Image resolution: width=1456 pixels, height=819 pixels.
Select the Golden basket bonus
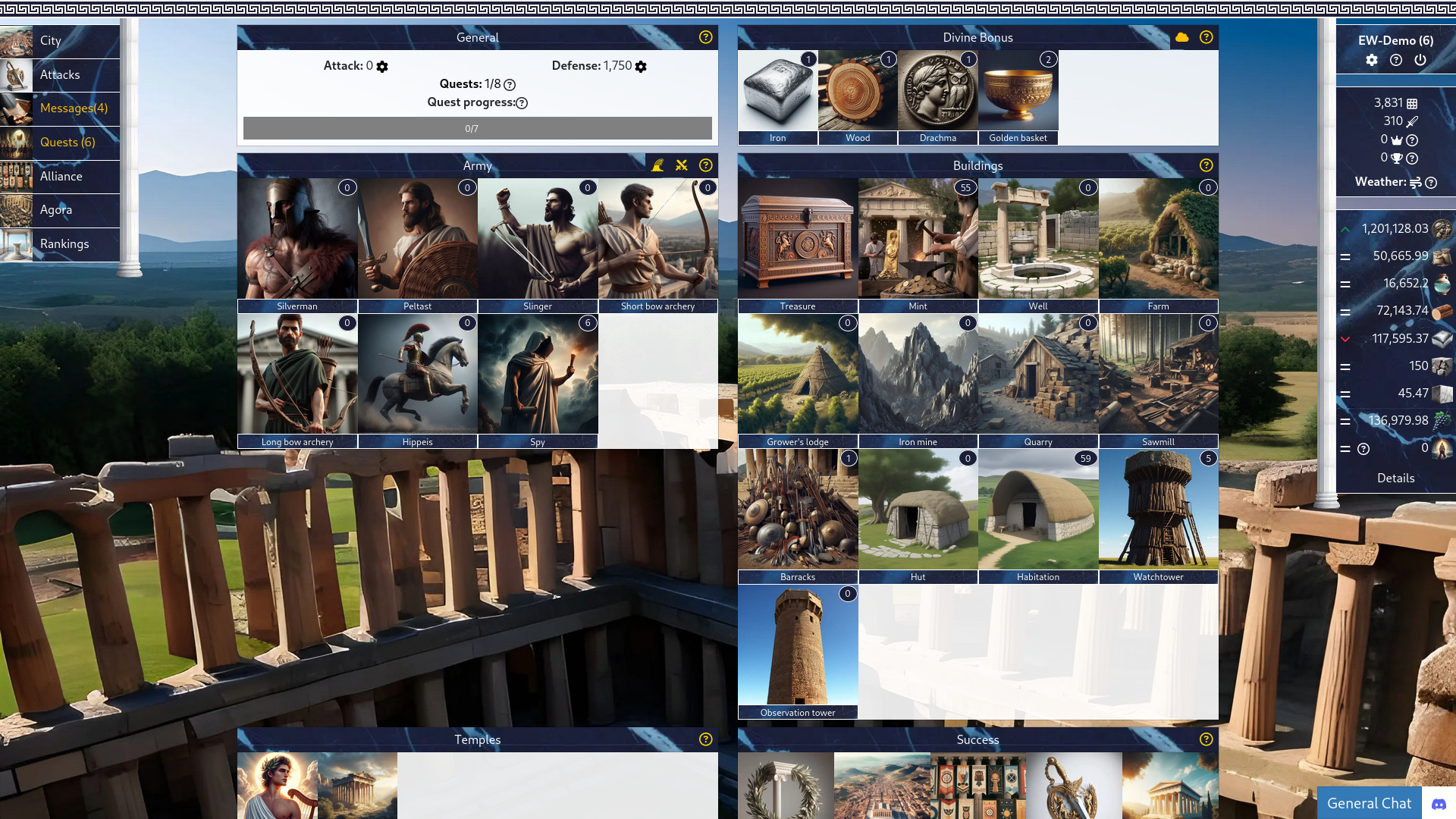pos(1018,97)
